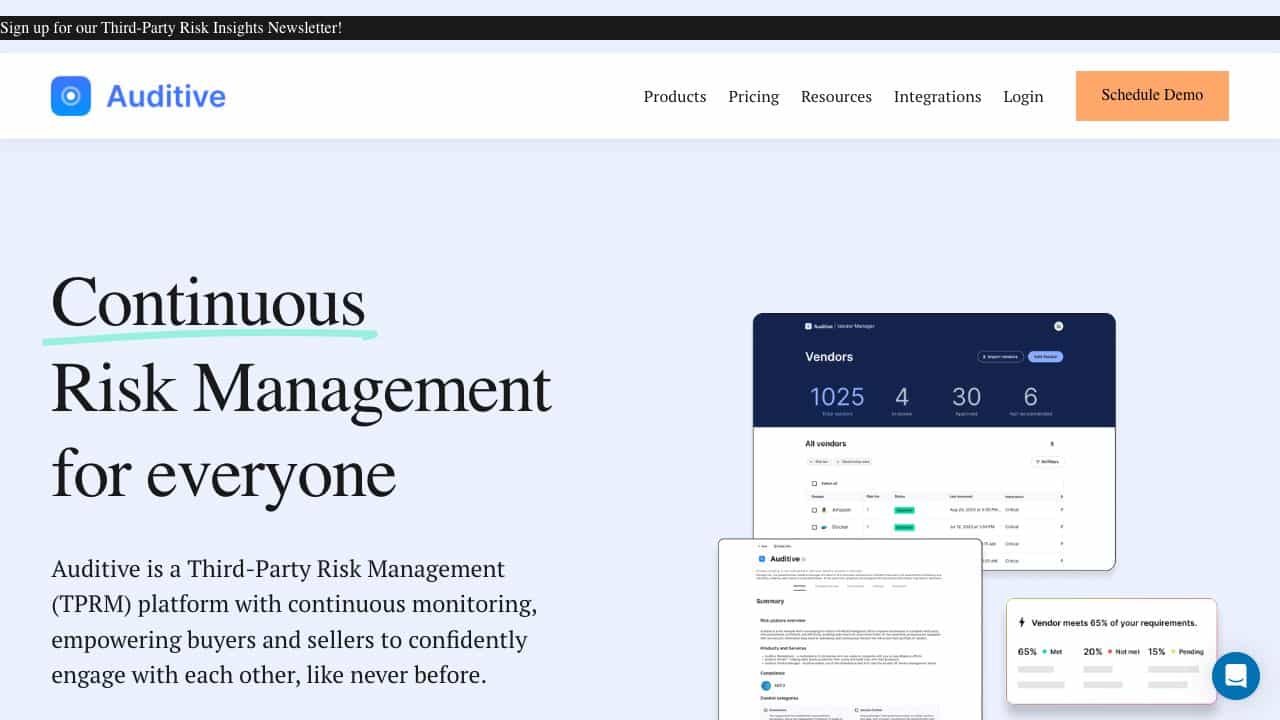
Task: Click the lightning bolt icon in requirements card
Action: (1021, 622)
